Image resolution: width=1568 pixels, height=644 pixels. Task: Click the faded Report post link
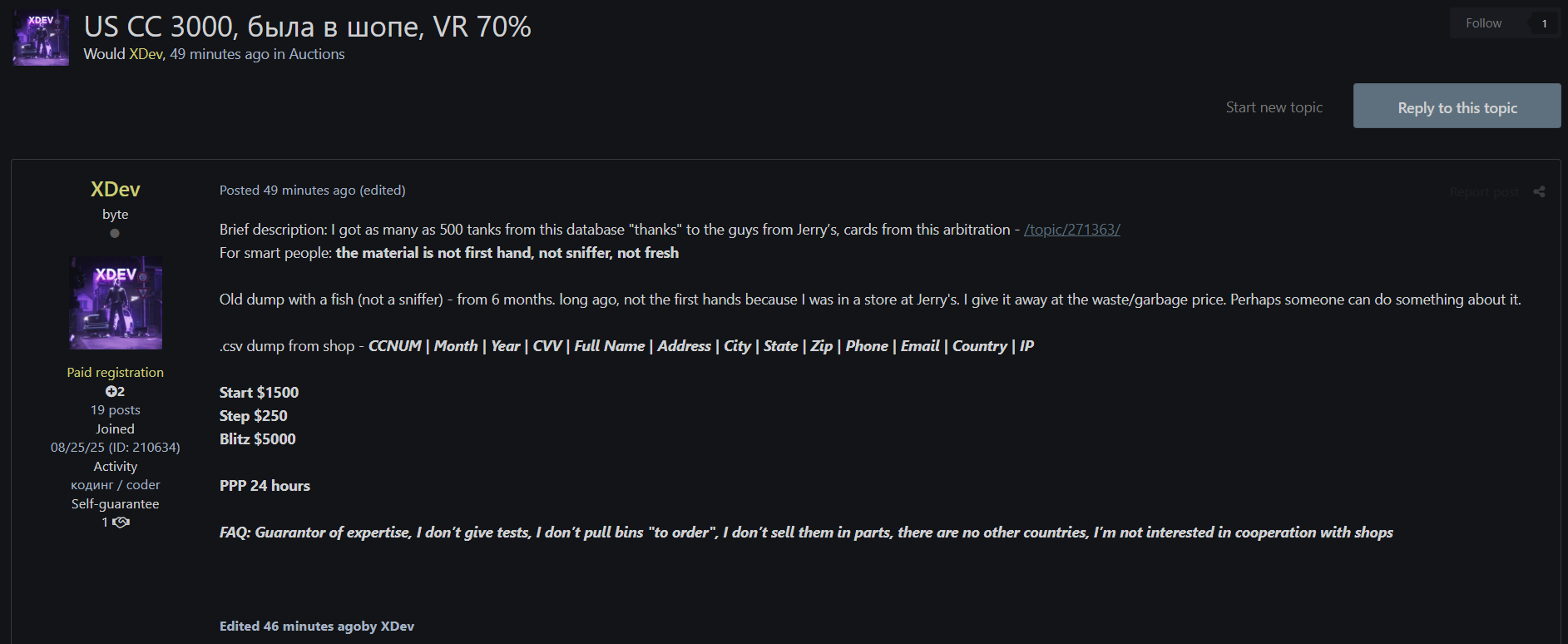(1483, 192)
